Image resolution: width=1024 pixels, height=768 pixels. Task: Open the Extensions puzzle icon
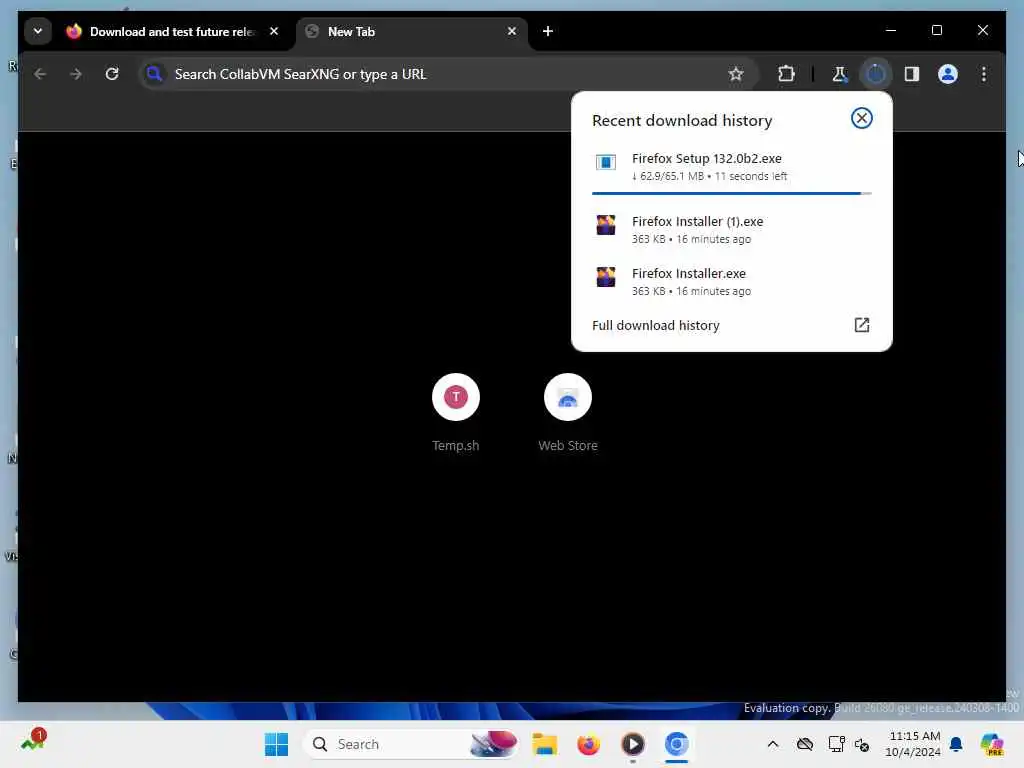pos(786,74)
